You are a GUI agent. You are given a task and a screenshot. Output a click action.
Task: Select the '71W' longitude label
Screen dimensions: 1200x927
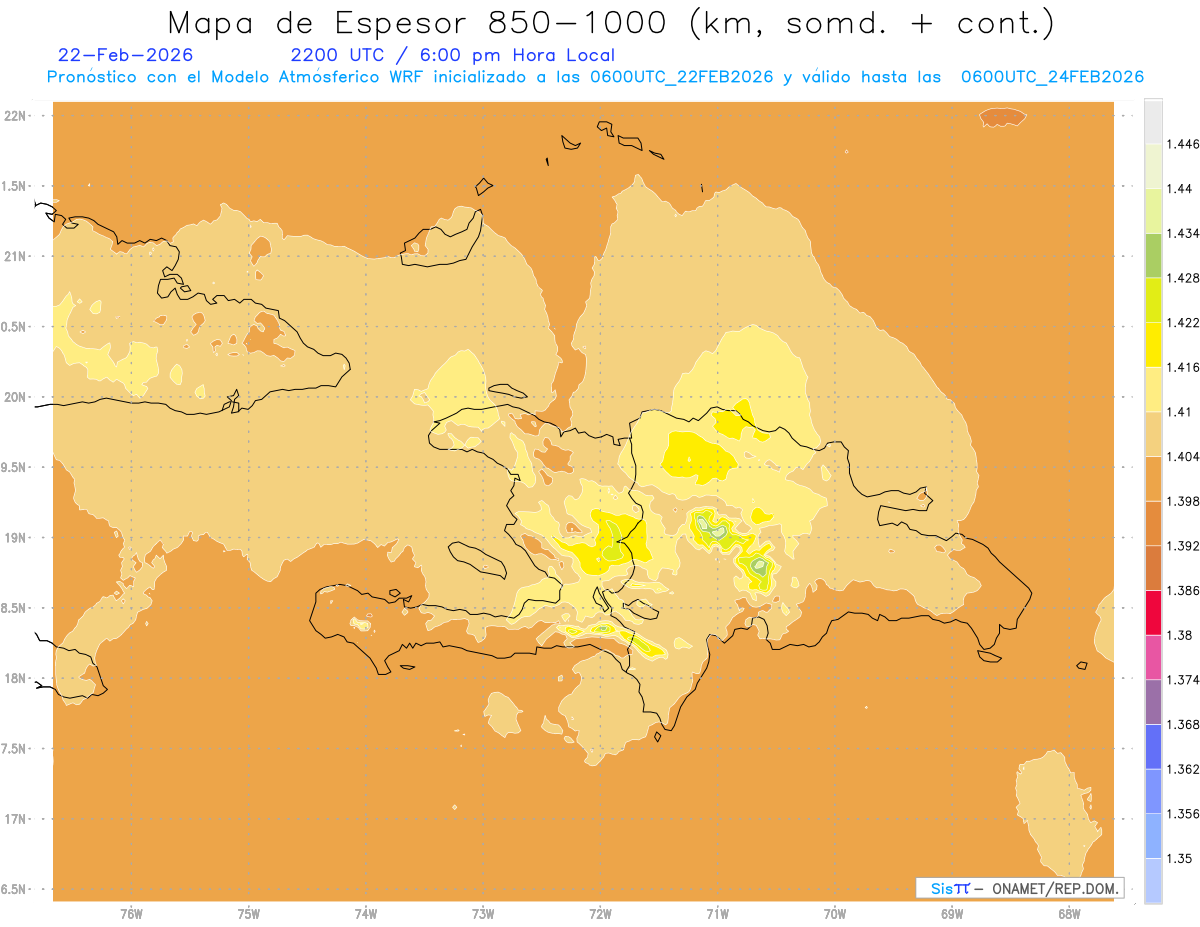tap(717, 914)
